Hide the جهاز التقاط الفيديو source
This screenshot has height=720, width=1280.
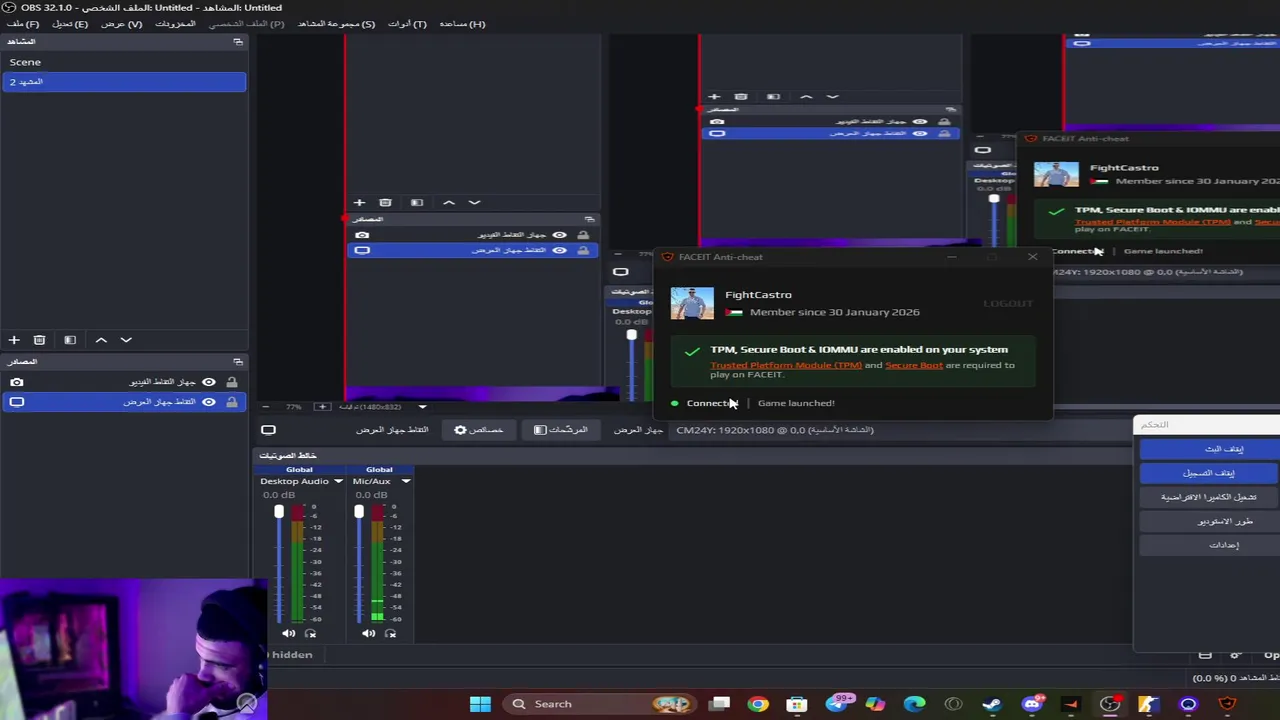click(209, 382)
